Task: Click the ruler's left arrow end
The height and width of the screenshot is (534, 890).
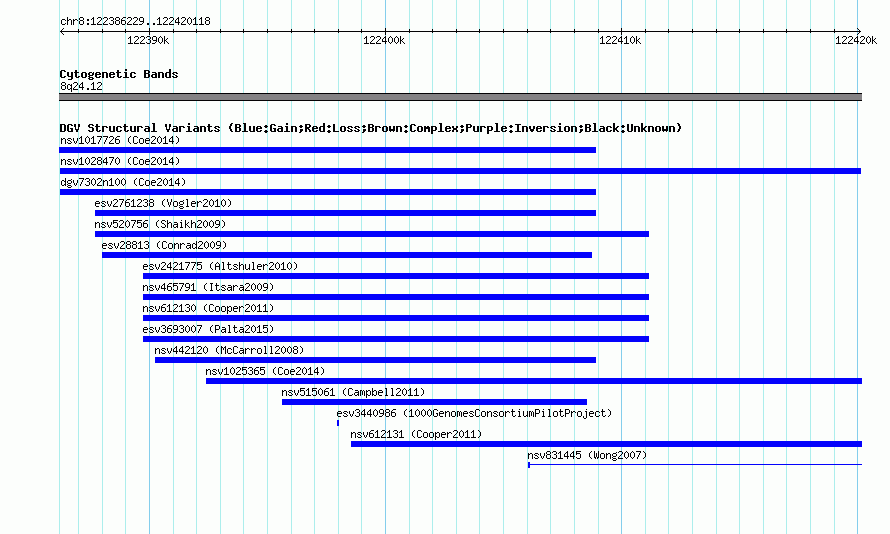Action: tap(62, 31)
